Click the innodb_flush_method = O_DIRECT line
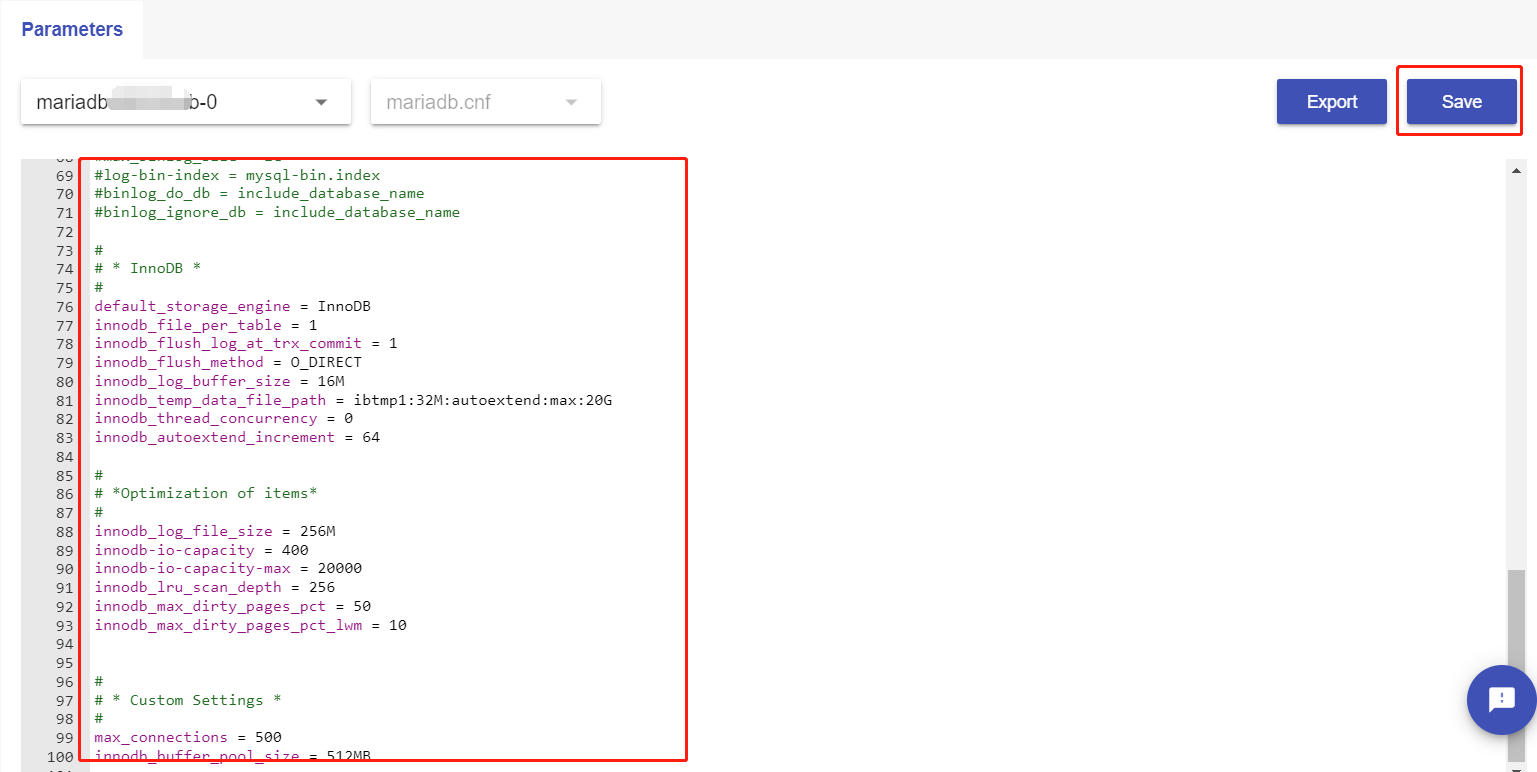The image size is (1537, 772). coord(228,362)
